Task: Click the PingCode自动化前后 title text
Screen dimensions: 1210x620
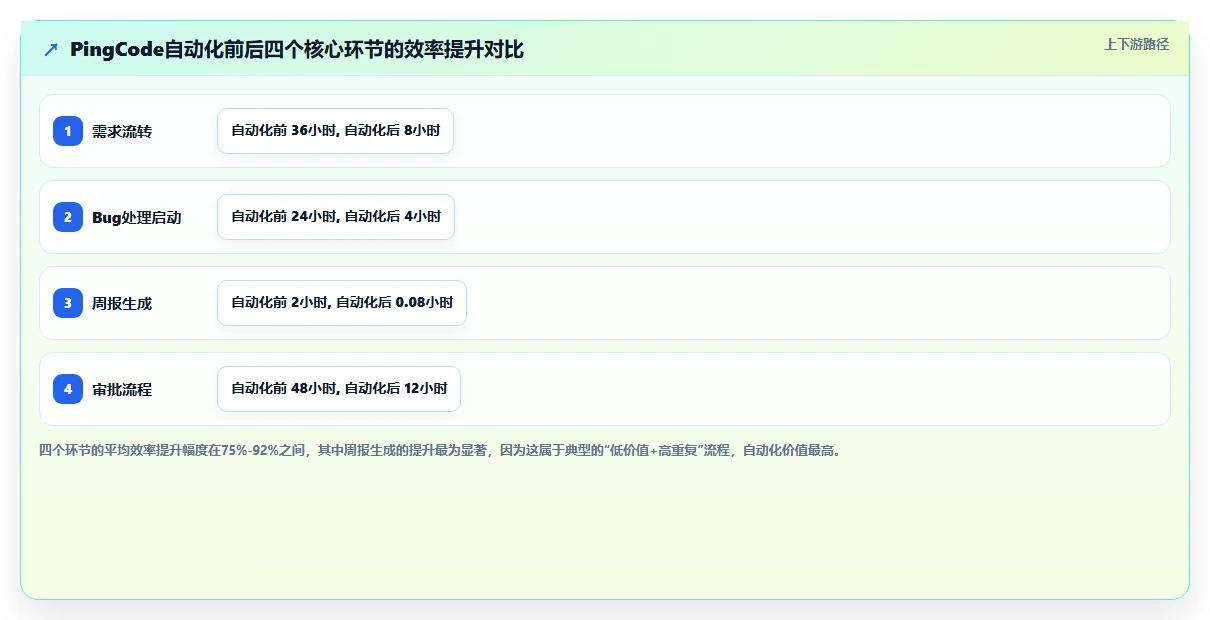Action: [297, 50]
